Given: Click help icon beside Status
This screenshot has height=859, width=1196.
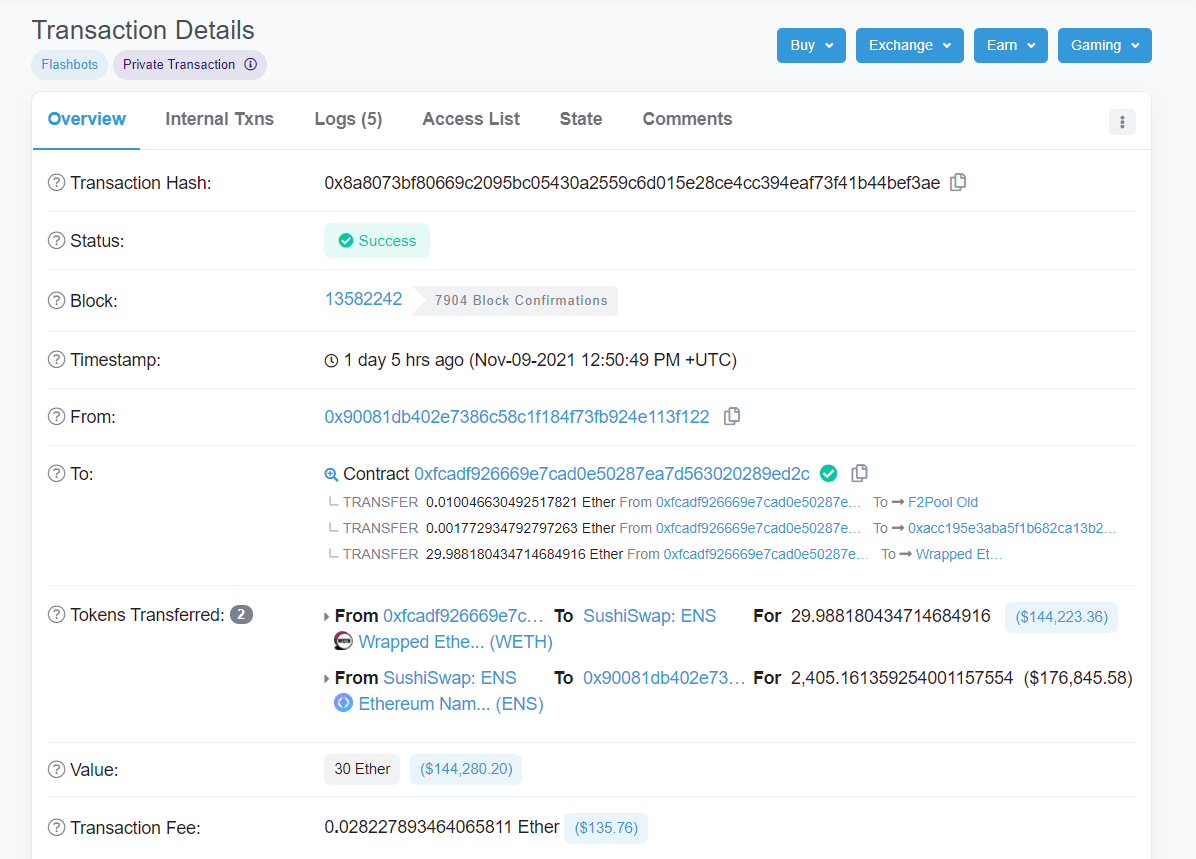Looking at the screenshot, I should (x=56, y=240).
